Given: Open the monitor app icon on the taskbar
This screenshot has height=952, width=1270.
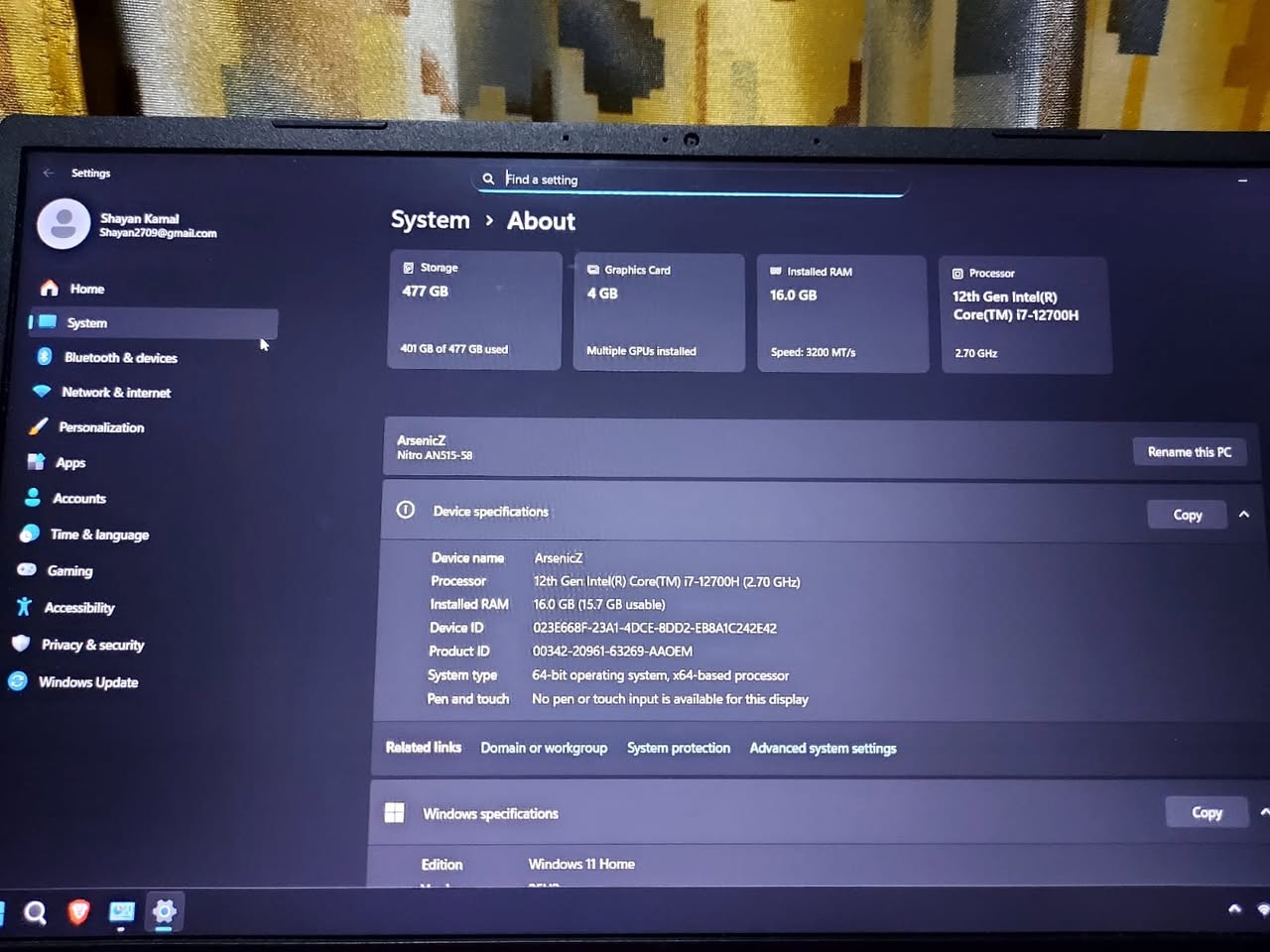Looking at the screenshot, I should 122,911.
